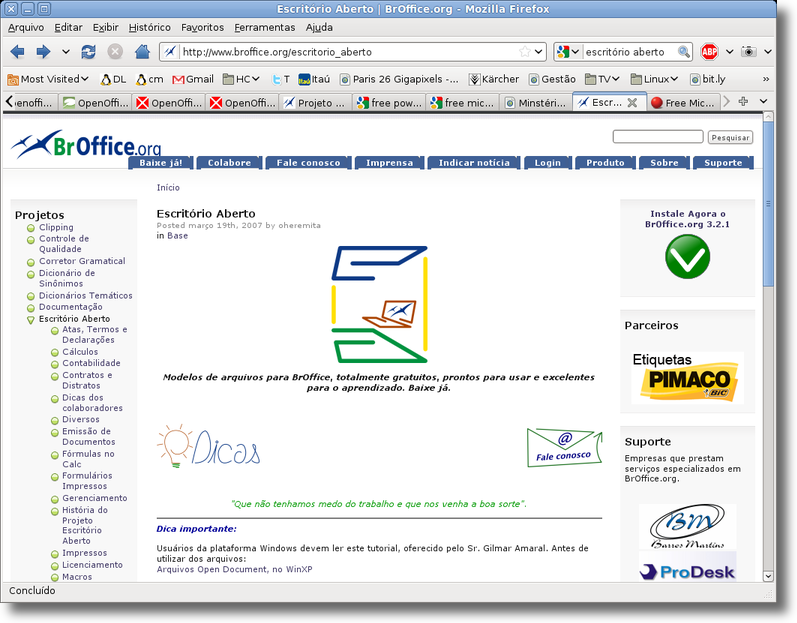Click the BrOffice.org site logo
Image resolution: width=797 pixels, height=623 pixels.
tap(86, 144)
